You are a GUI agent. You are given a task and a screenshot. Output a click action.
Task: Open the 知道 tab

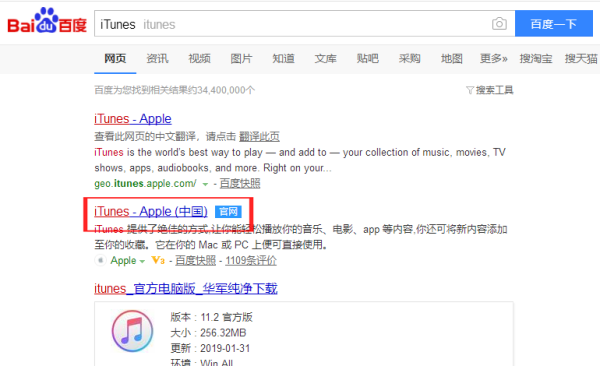[x=284, y=59]
